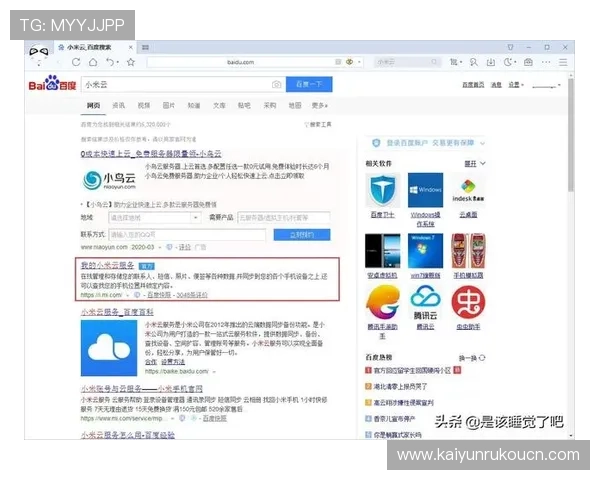Click the 小鸟云 logo image
The height and width of the screenshot is (480, 600).
(x=109, y=180)
